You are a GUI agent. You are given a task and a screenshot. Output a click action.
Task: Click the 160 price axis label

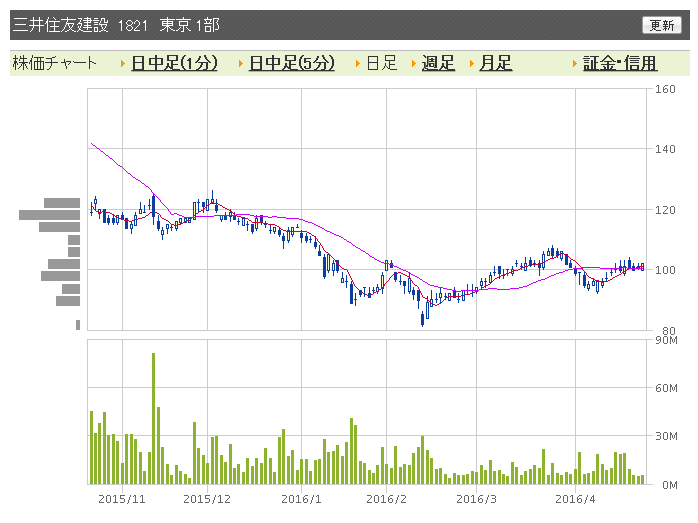click(665, 89)
